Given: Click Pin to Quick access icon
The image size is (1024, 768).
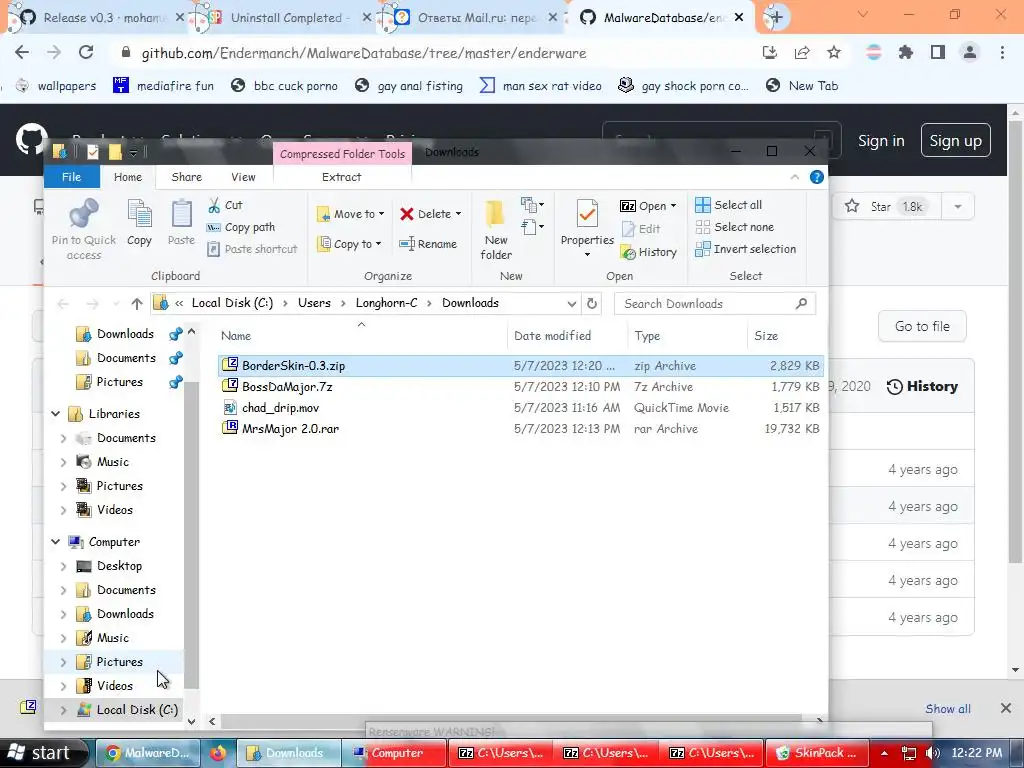Looking at the screenshot, I should point(84,214).
